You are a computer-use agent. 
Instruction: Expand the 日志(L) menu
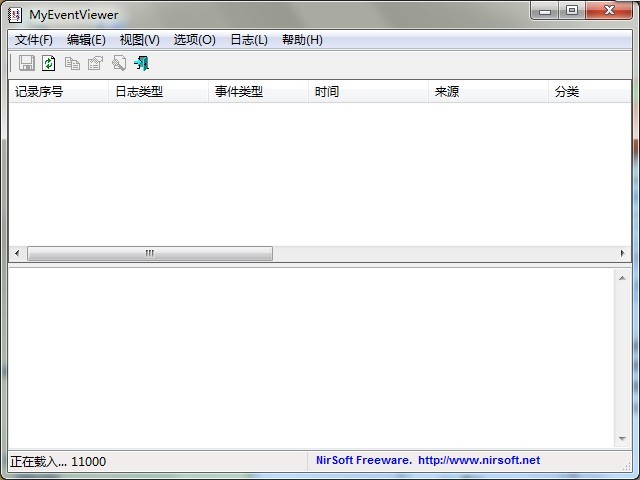[248, 40]
